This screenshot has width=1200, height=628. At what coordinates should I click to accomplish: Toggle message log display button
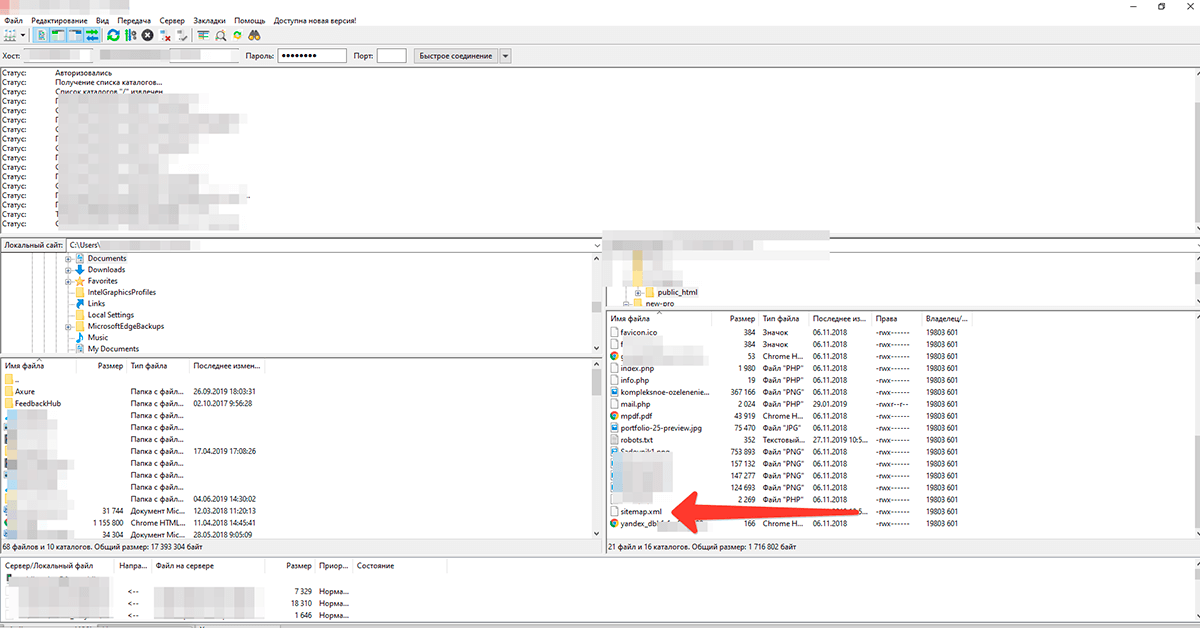tap(41, 35)
